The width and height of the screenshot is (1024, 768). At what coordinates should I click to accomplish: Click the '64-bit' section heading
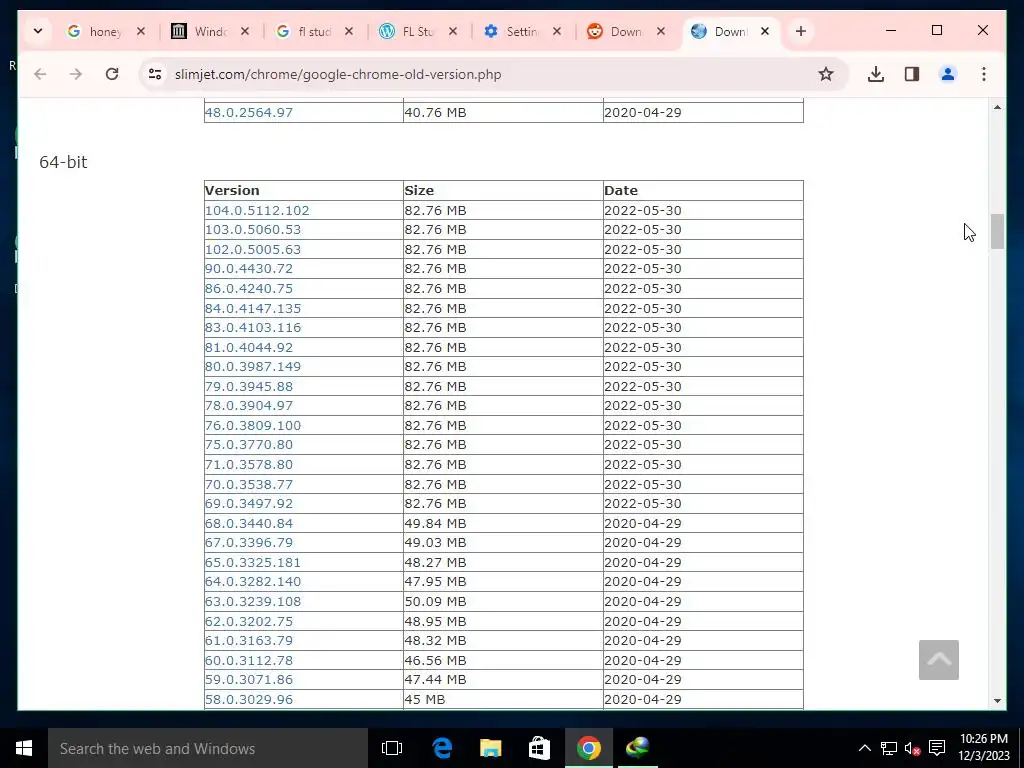[63, 162]
